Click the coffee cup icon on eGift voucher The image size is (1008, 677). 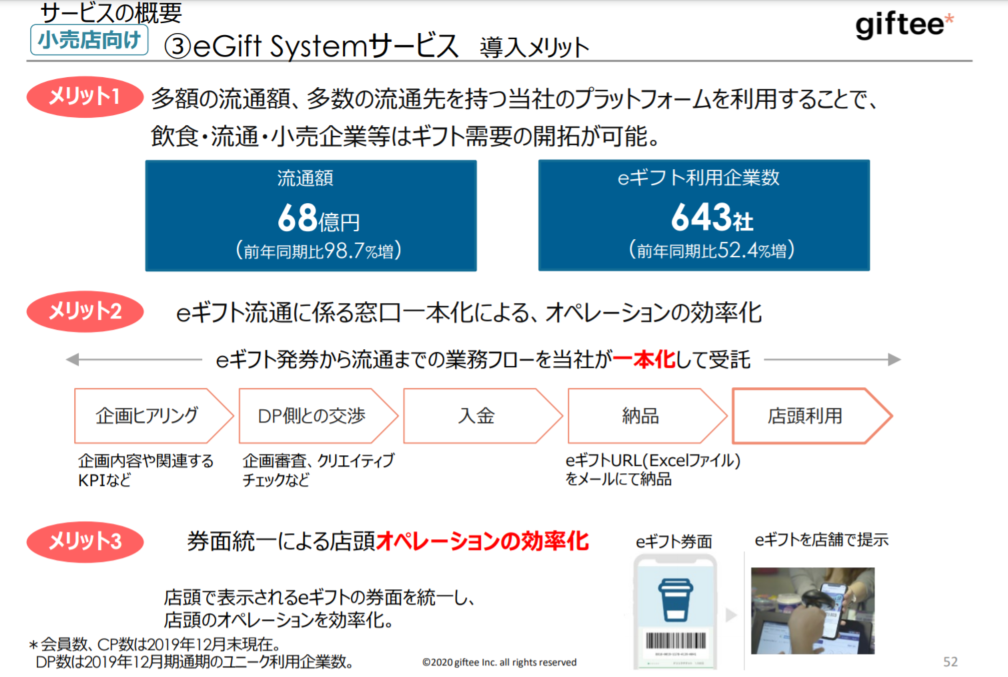click(675, 600)
